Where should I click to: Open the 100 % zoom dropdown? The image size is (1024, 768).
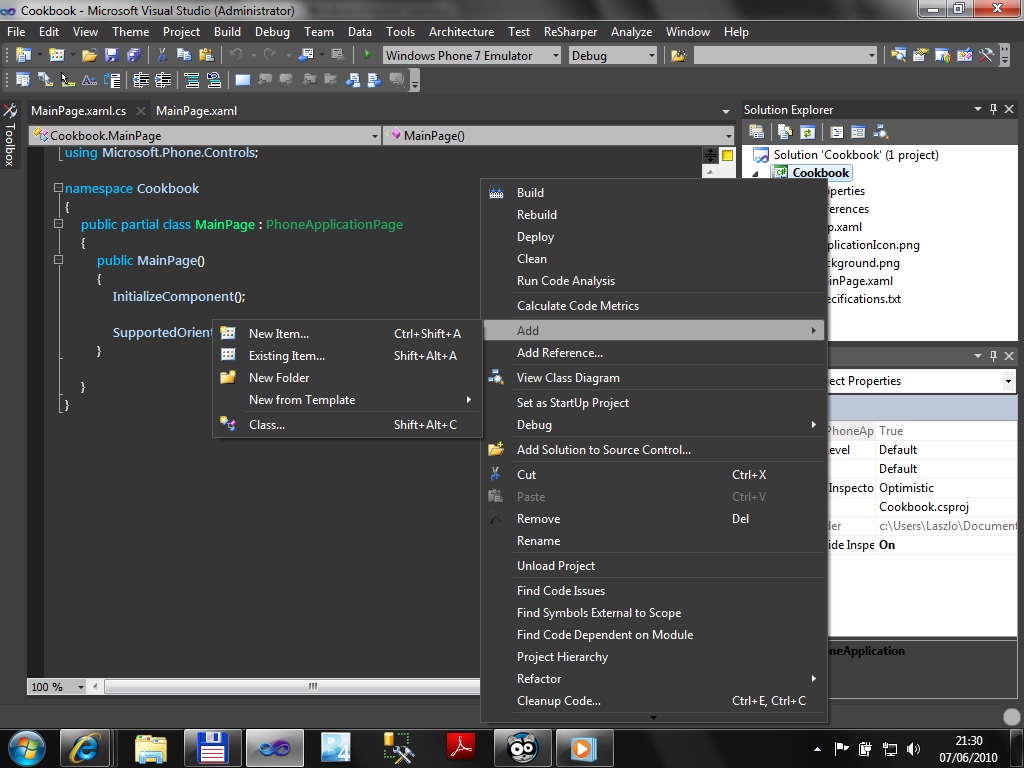81,687
